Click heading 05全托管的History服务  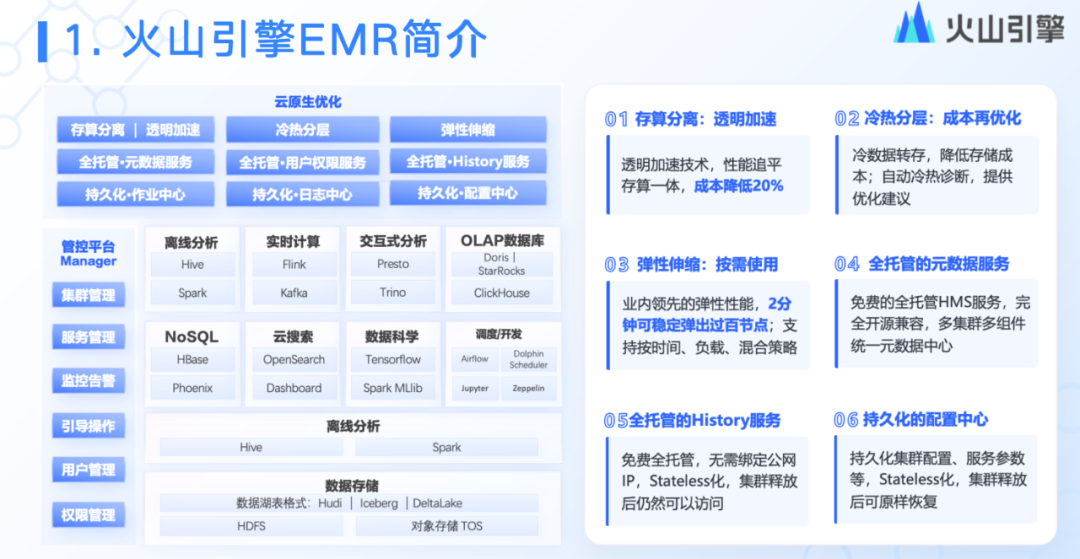(x=692, y=420)
